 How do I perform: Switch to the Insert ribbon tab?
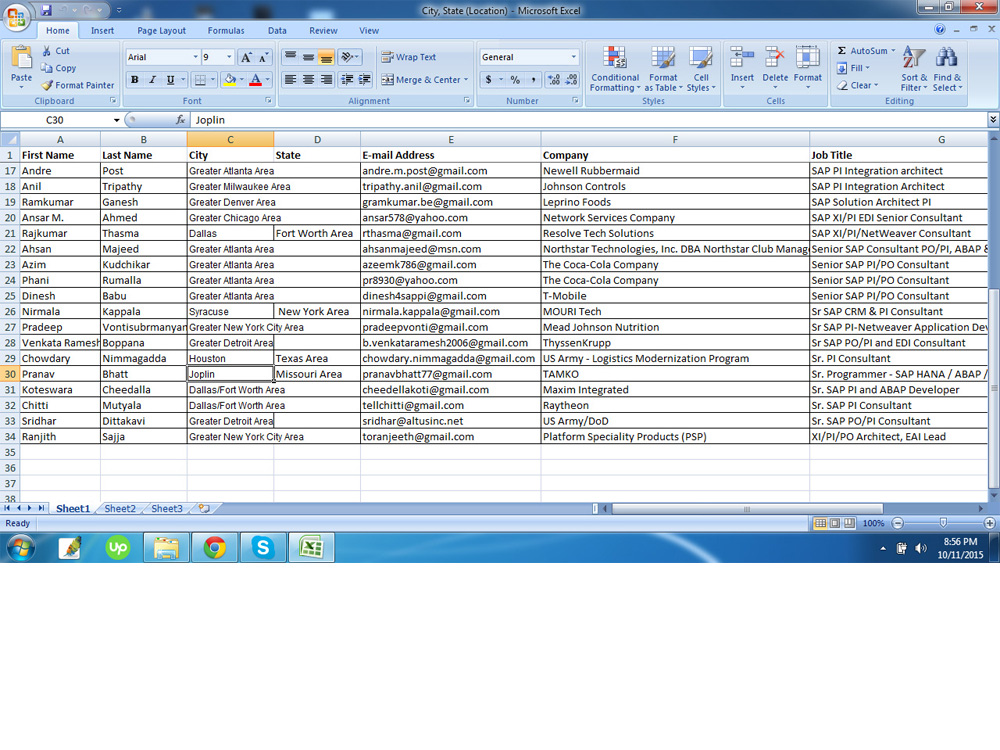(x=102, y=31)
